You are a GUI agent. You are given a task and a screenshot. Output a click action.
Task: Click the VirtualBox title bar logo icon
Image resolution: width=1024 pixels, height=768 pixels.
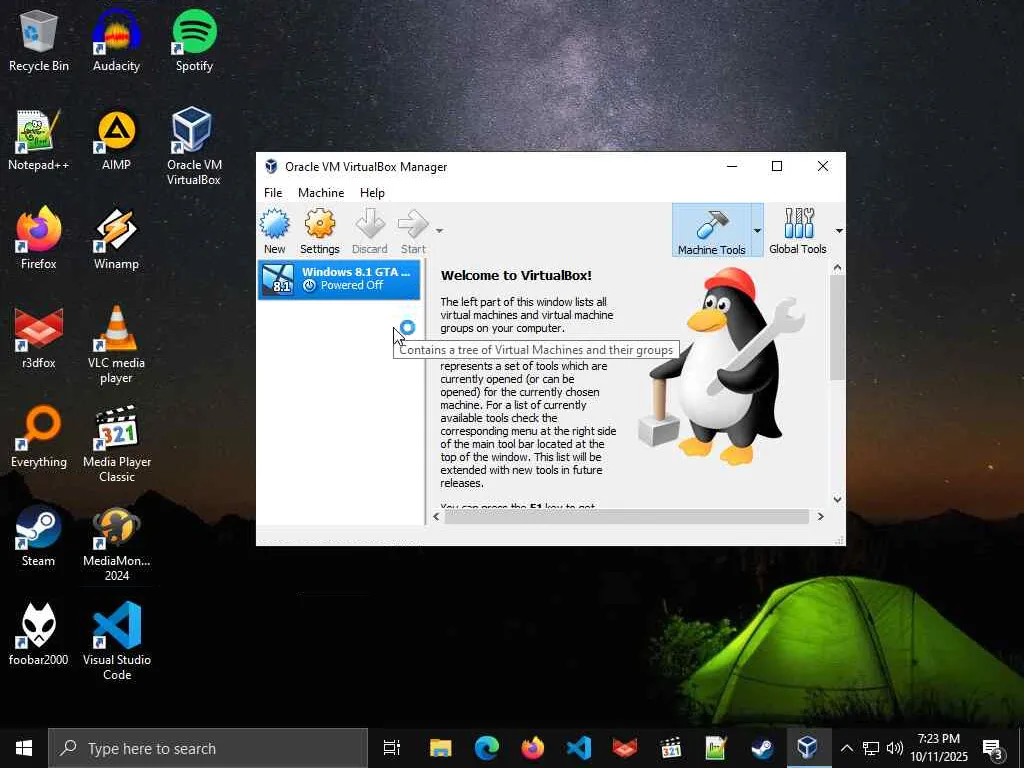(270, 167)
